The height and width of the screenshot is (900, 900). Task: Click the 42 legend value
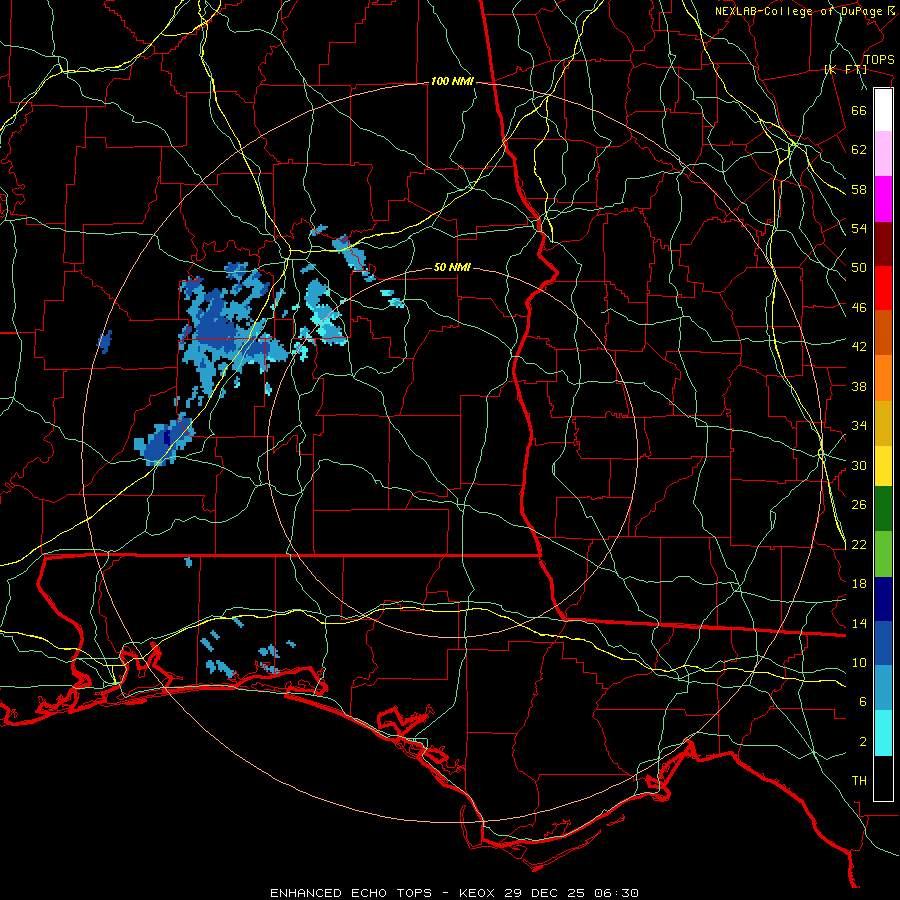coord(859,347)
